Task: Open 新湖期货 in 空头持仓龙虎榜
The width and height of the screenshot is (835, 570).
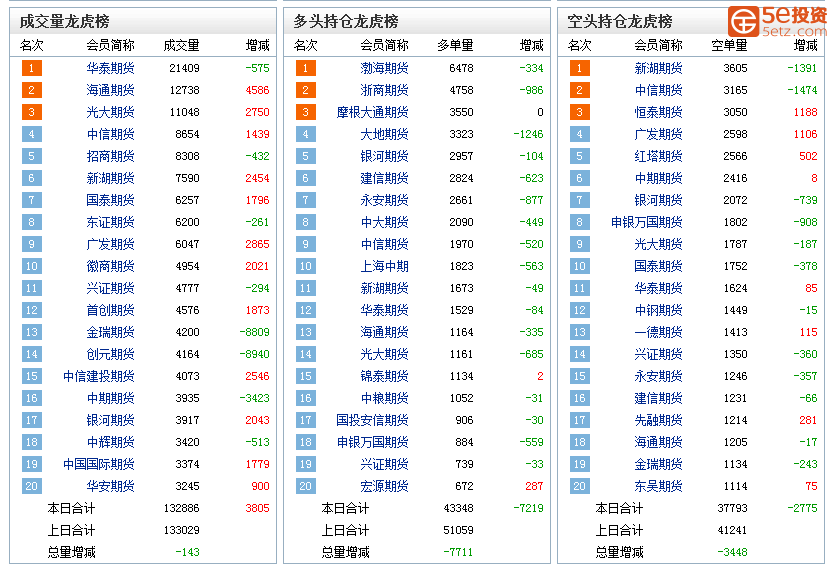Action: click(659, 68)
